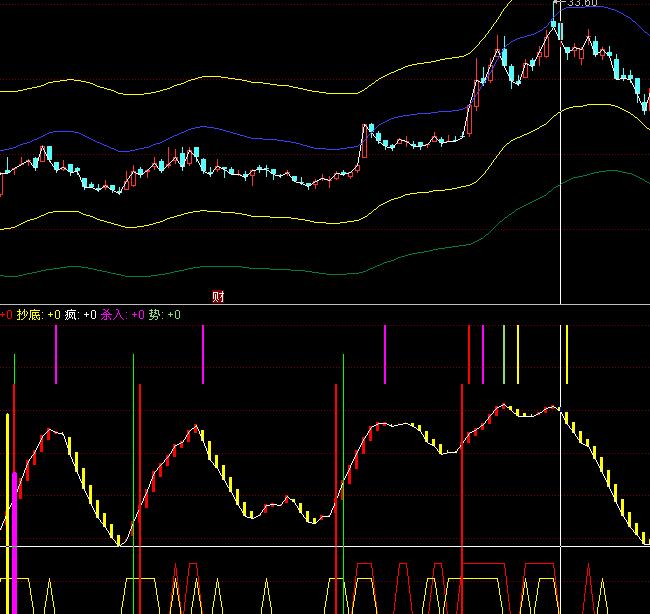Click the red +0 value at far left of indicator labels
The height and width of the screenshot is (614, 650).
point(7,315)
